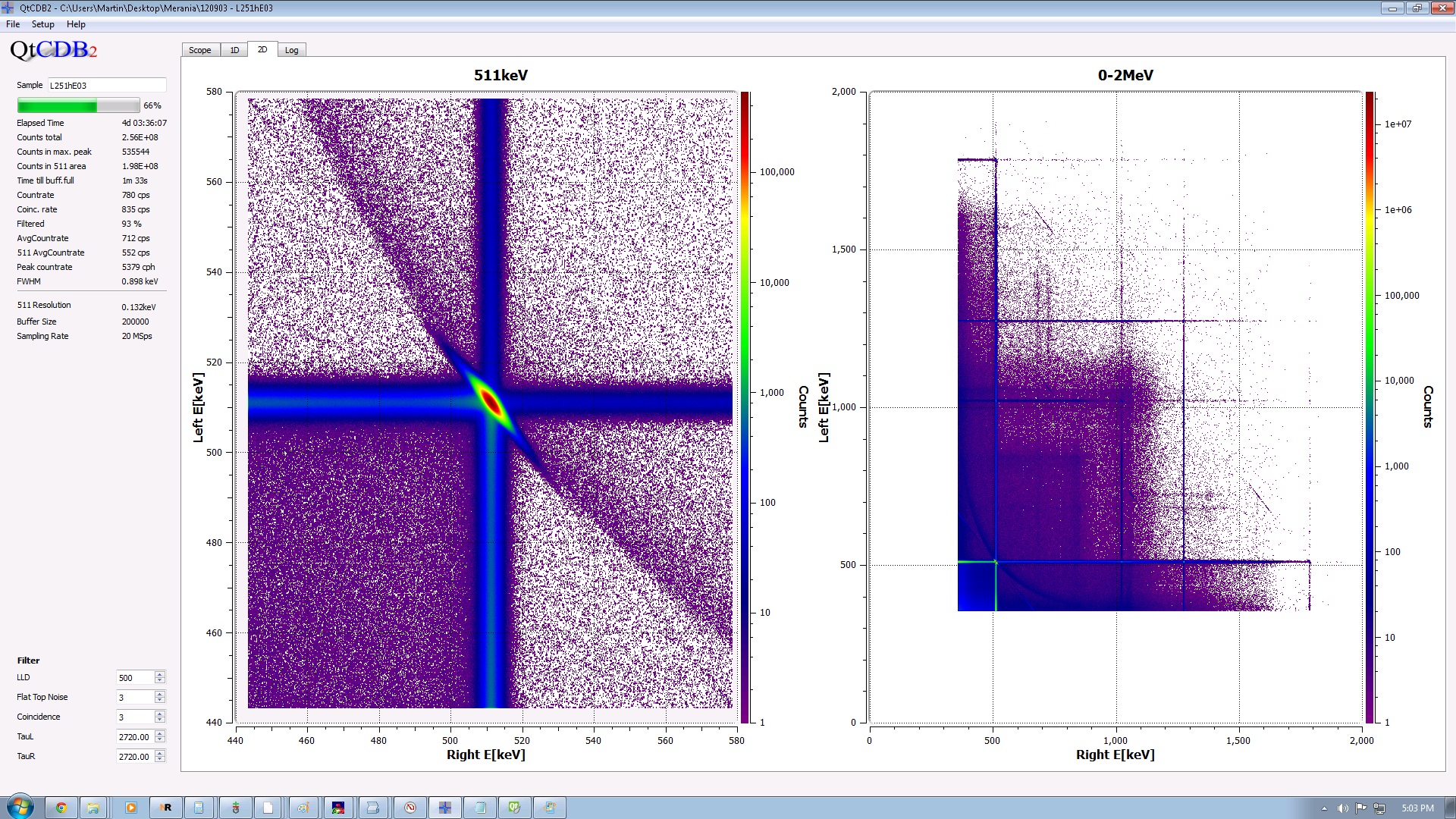Screen dimensions: 1456x819
Task: Switch to the 1D tab
Action: 234,50
